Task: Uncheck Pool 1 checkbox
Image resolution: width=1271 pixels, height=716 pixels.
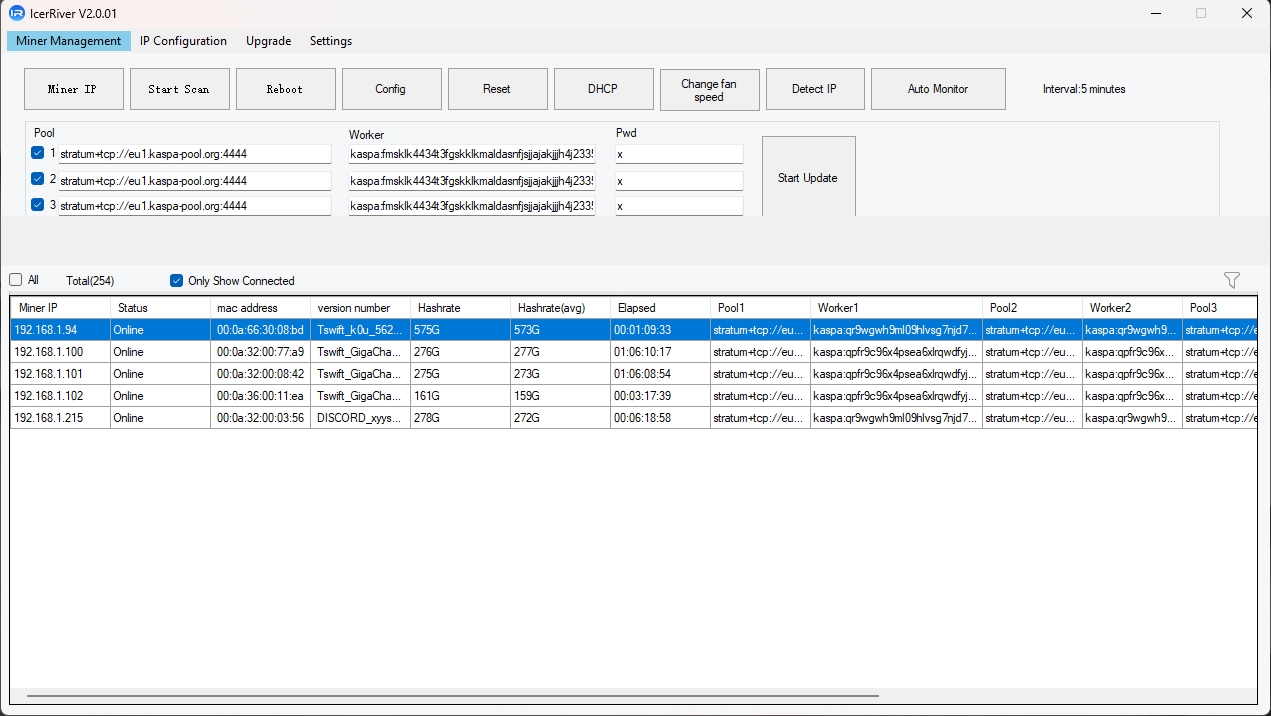Action: tap(38, 153)
